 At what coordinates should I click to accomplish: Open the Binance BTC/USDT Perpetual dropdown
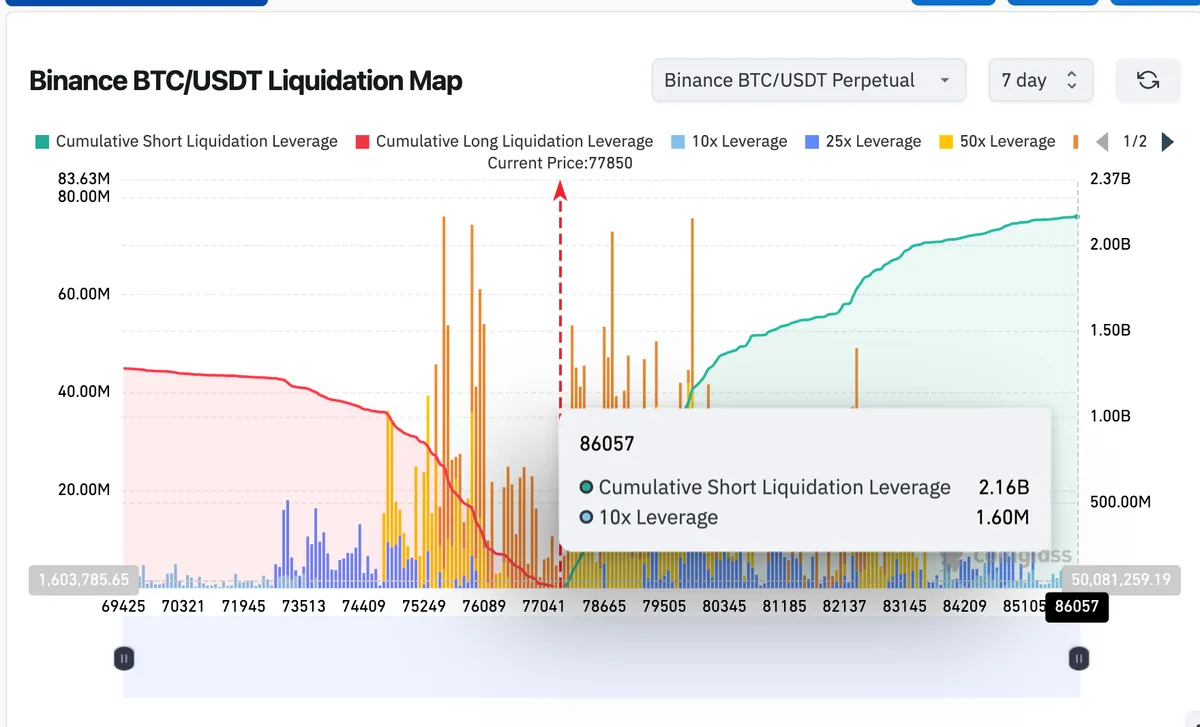pos(809,80)
